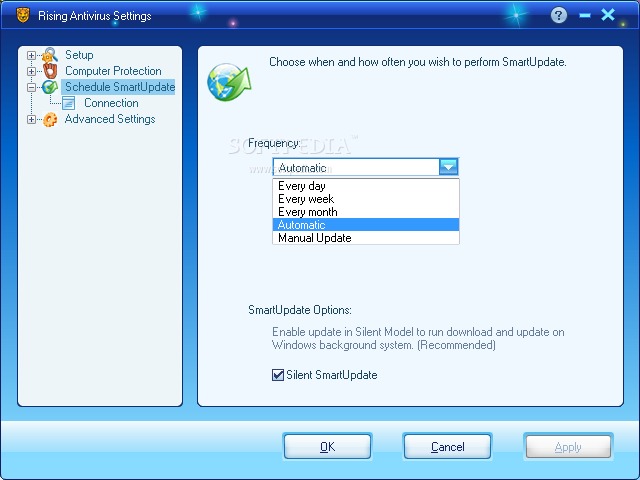This screenshot has height=480, width=640.
Task: Choose Every day from the frequency list
Action: coord(366,186)
